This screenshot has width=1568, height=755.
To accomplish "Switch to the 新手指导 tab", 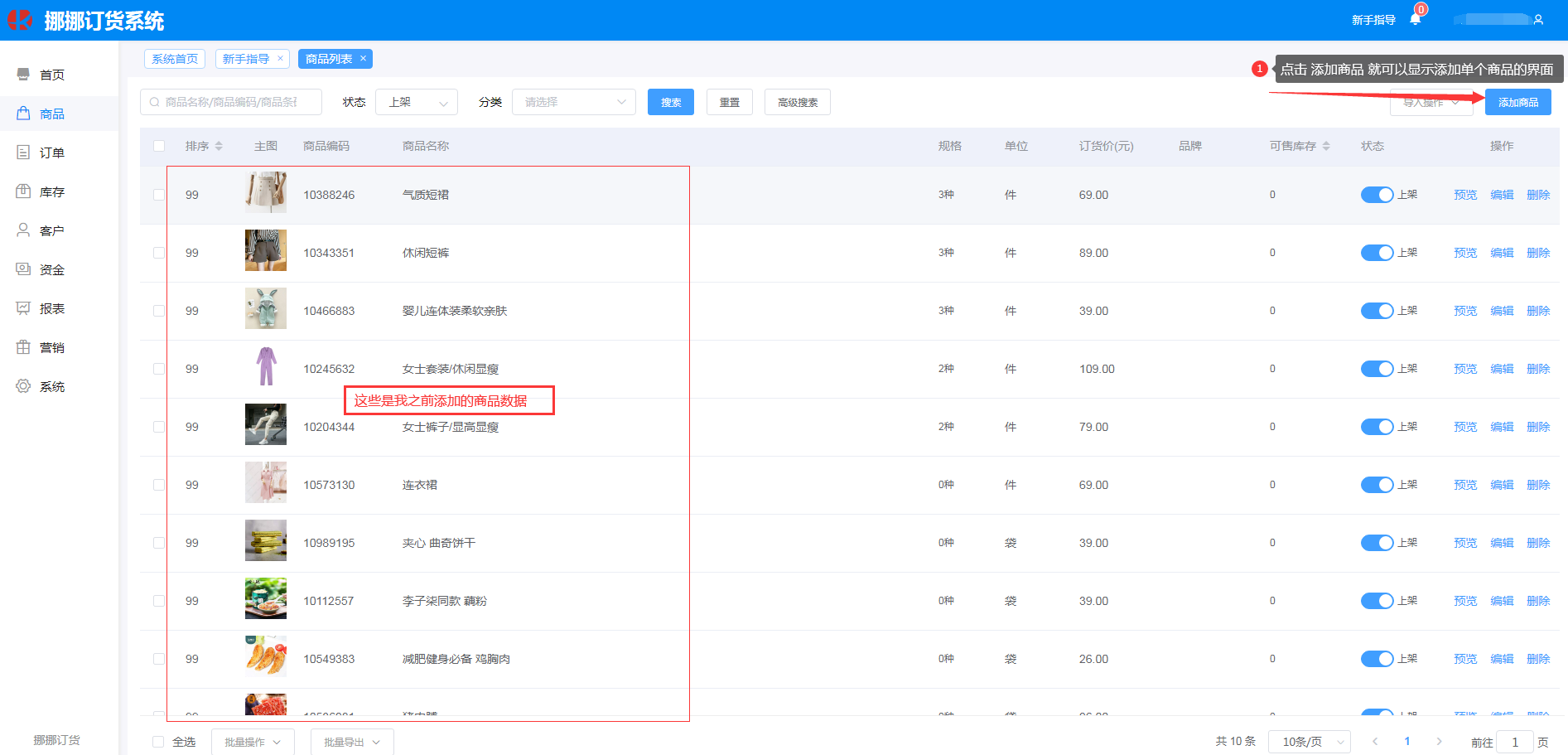I will [x=246, y=59].
